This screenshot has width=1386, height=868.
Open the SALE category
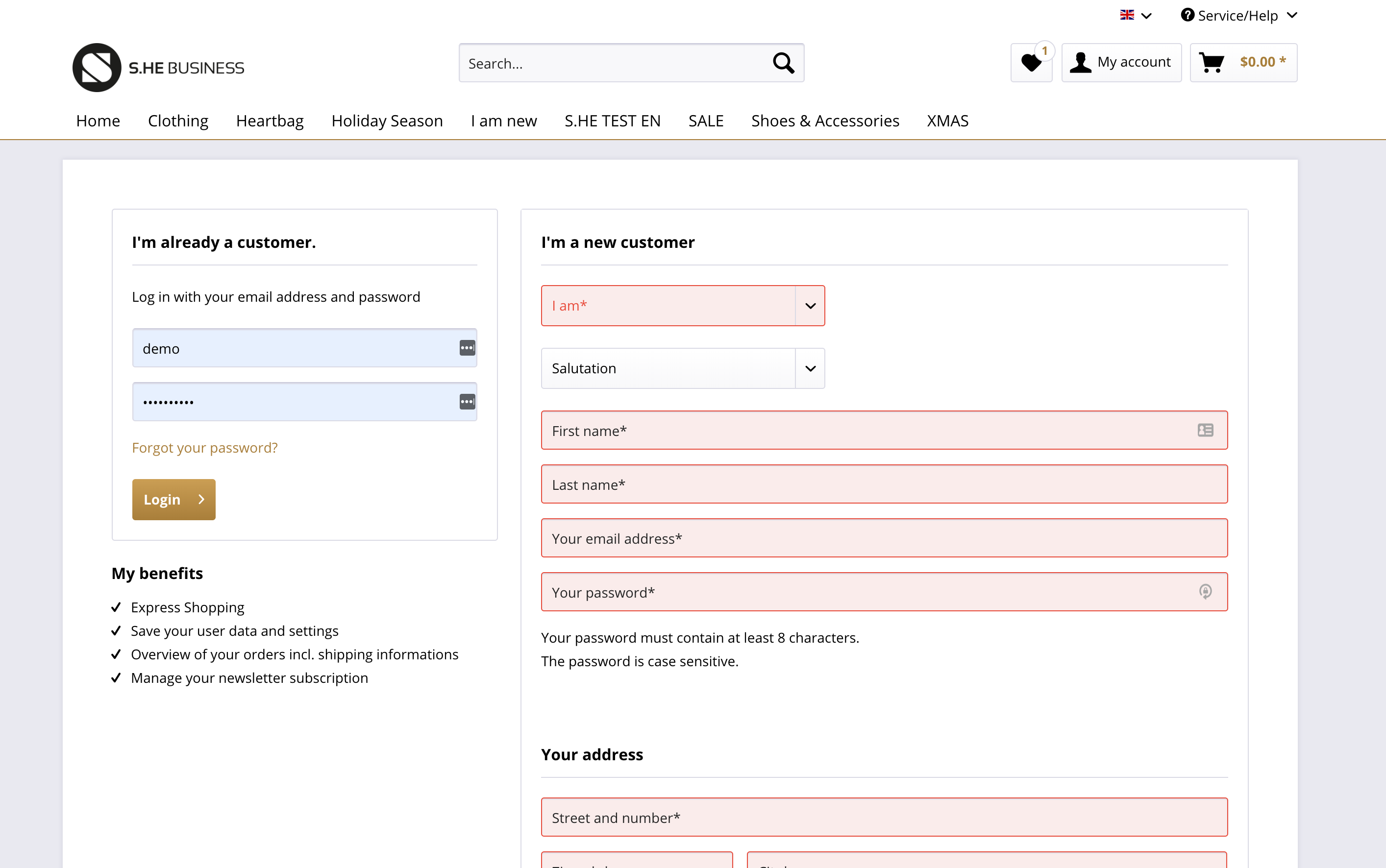[x=706, y=121]
